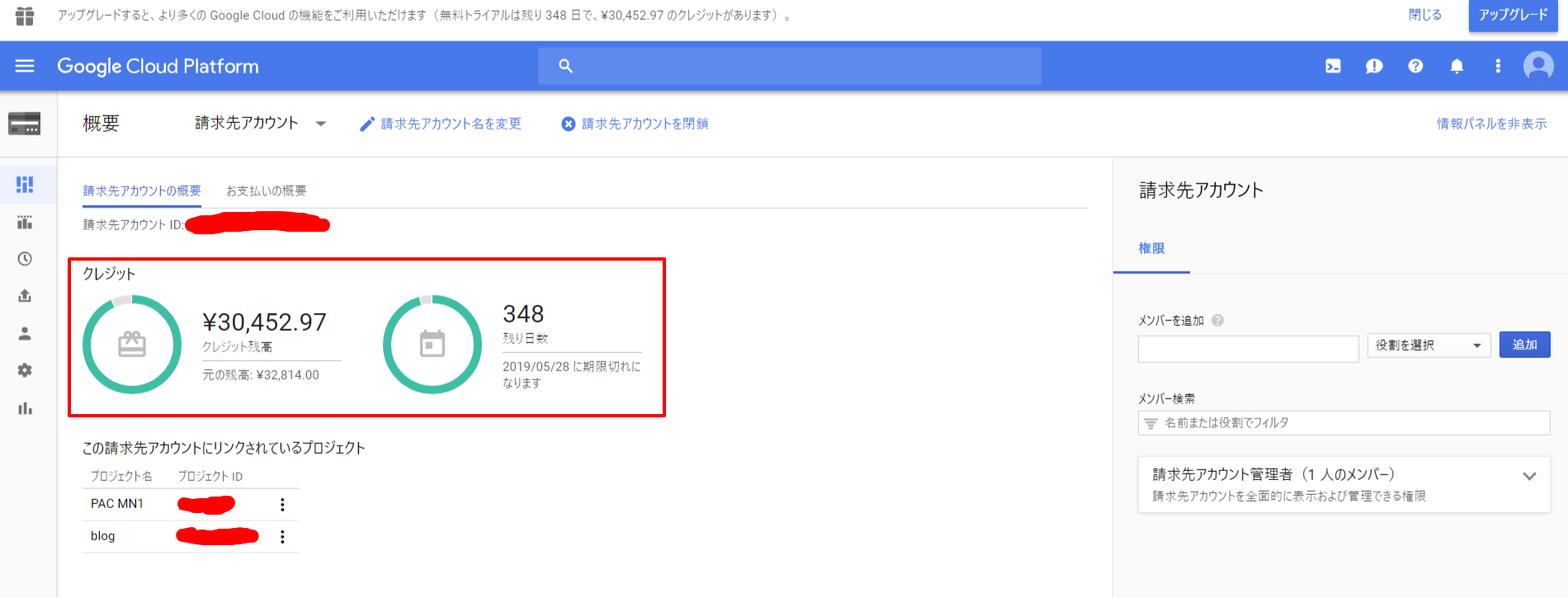Open more options for blog project
The height and width of the screenshot is (598, 1568).
coord(282,537)
